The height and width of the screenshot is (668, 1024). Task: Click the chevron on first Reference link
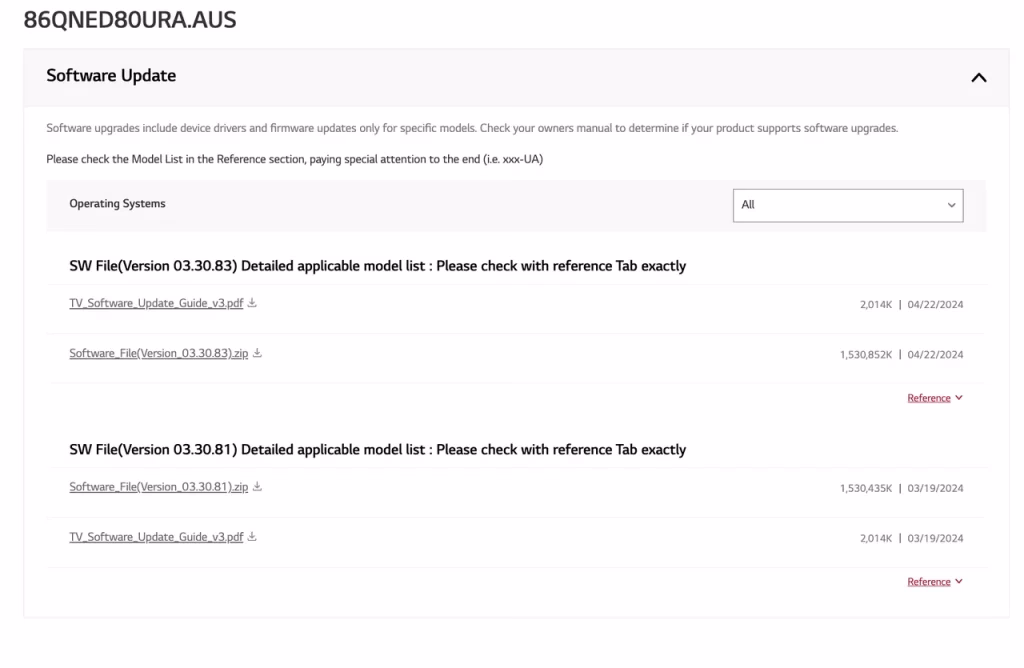959,397
